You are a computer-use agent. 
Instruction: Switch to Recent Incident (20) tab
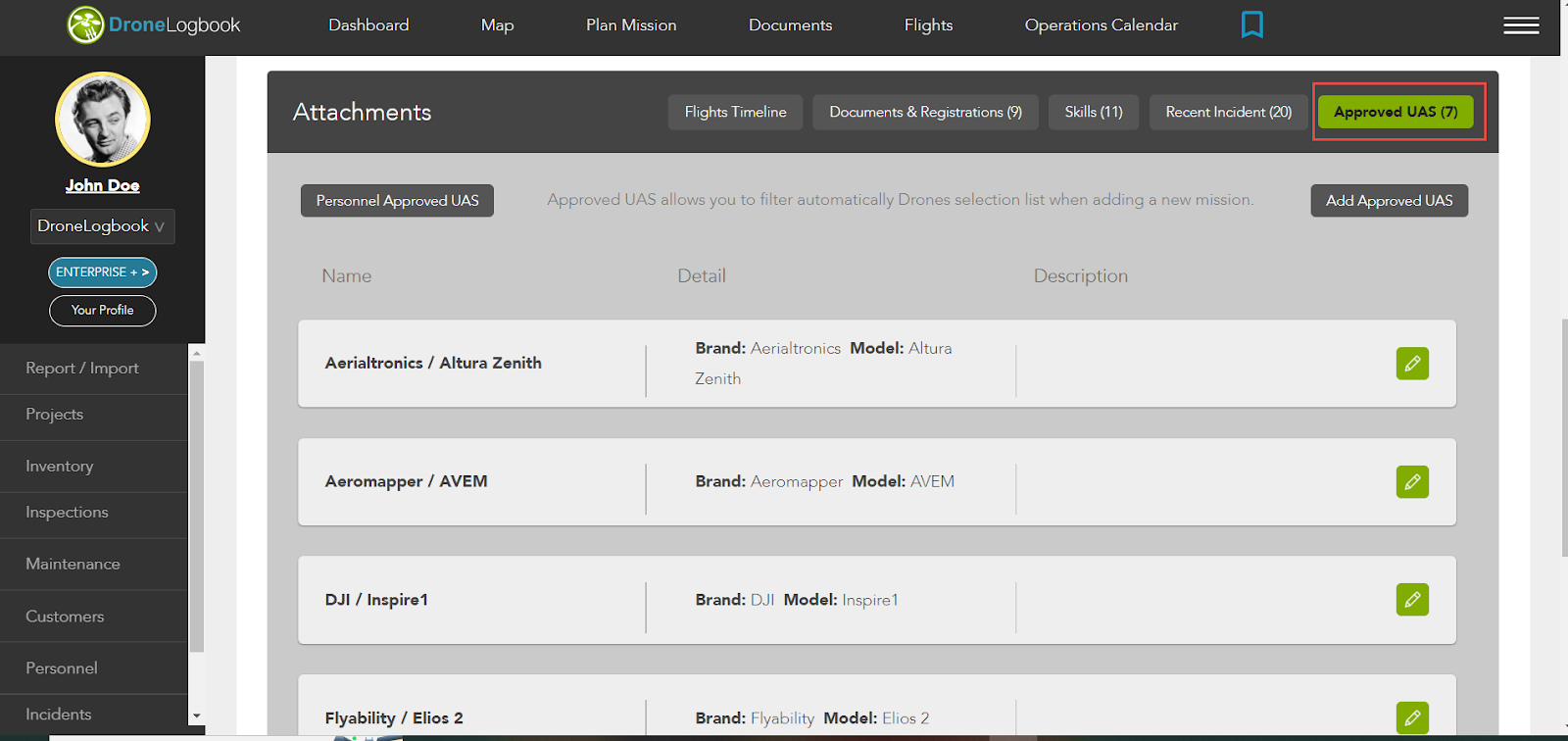point(1228,113)
